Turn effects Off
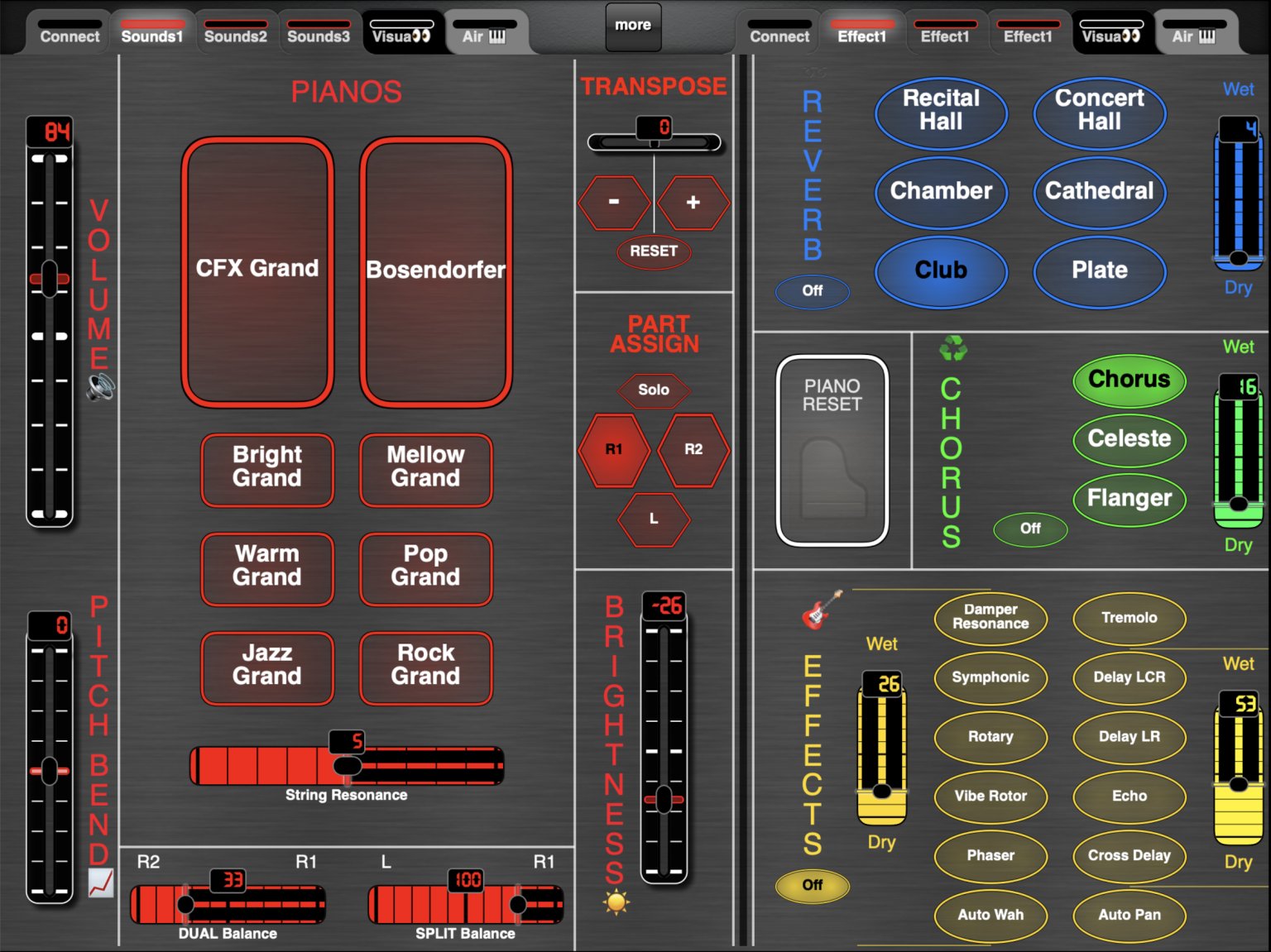1271x952 pixels. [813, 885]
